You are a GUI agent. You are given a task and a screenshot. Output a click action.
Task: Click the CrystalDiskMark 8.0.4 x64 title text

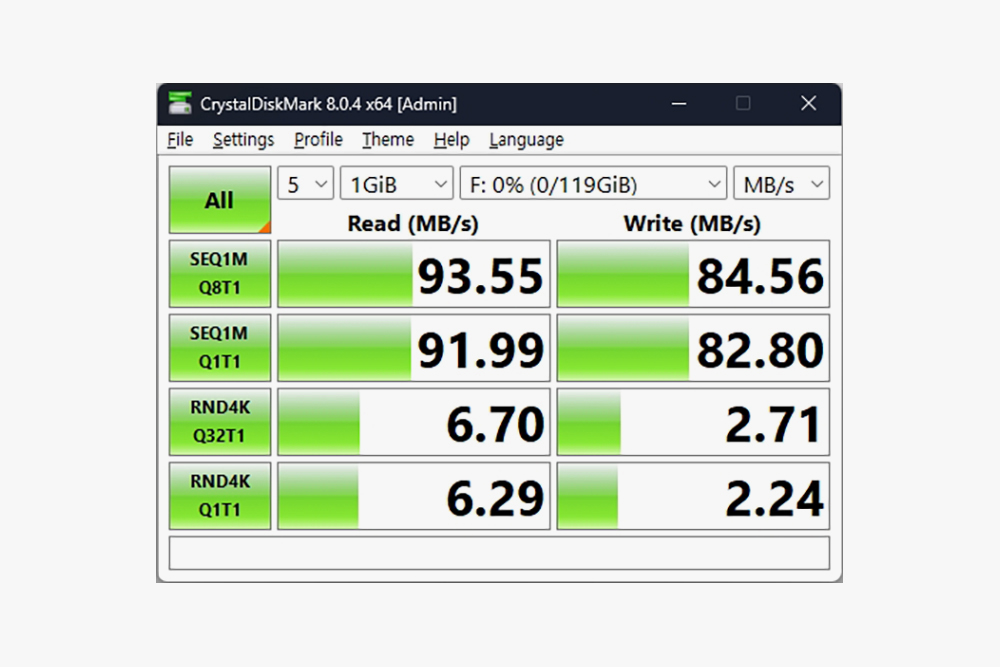(328, 104)
